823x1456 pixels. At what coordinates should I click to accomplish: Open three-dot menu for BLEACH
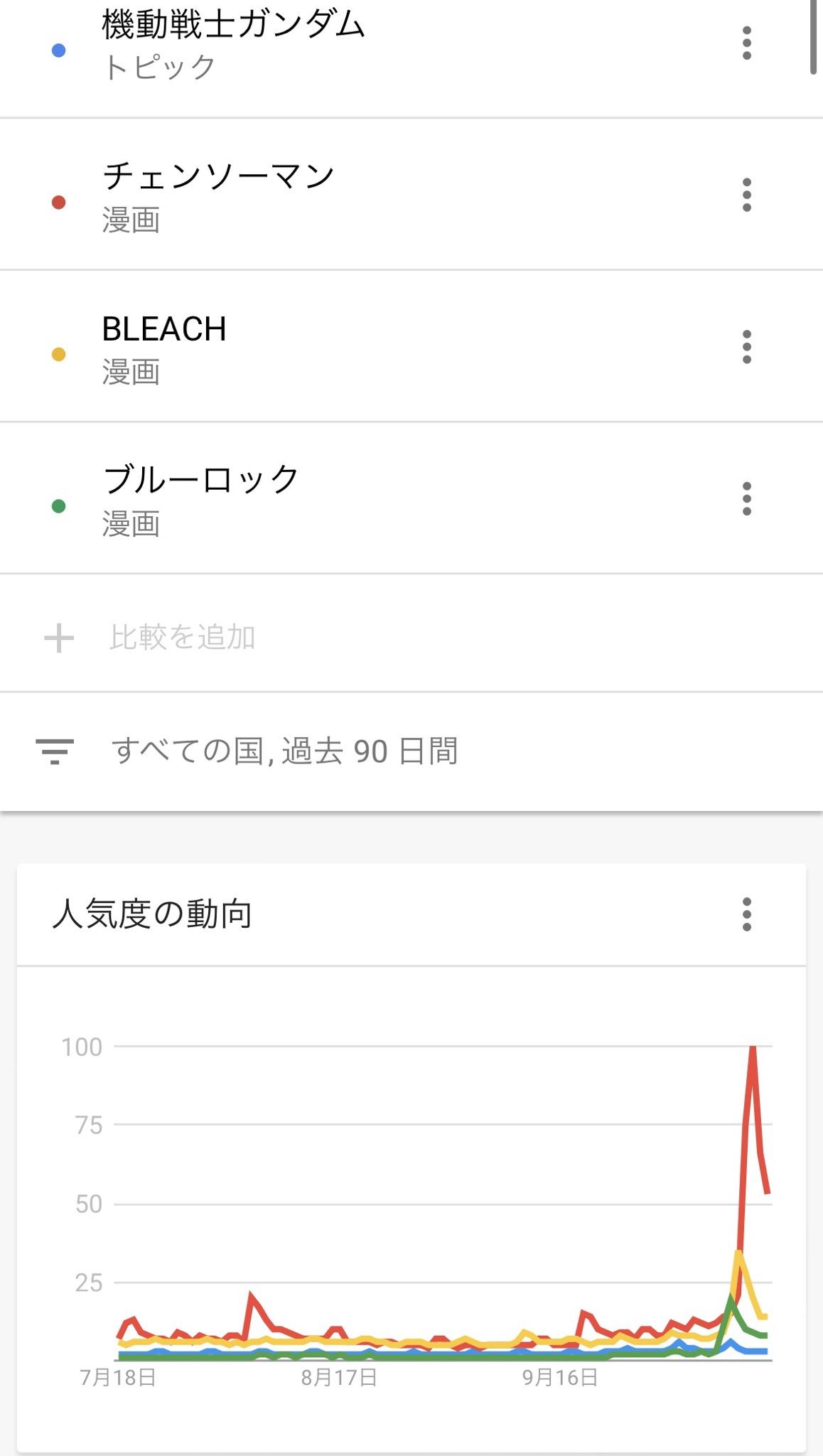[x=746, y=347]
